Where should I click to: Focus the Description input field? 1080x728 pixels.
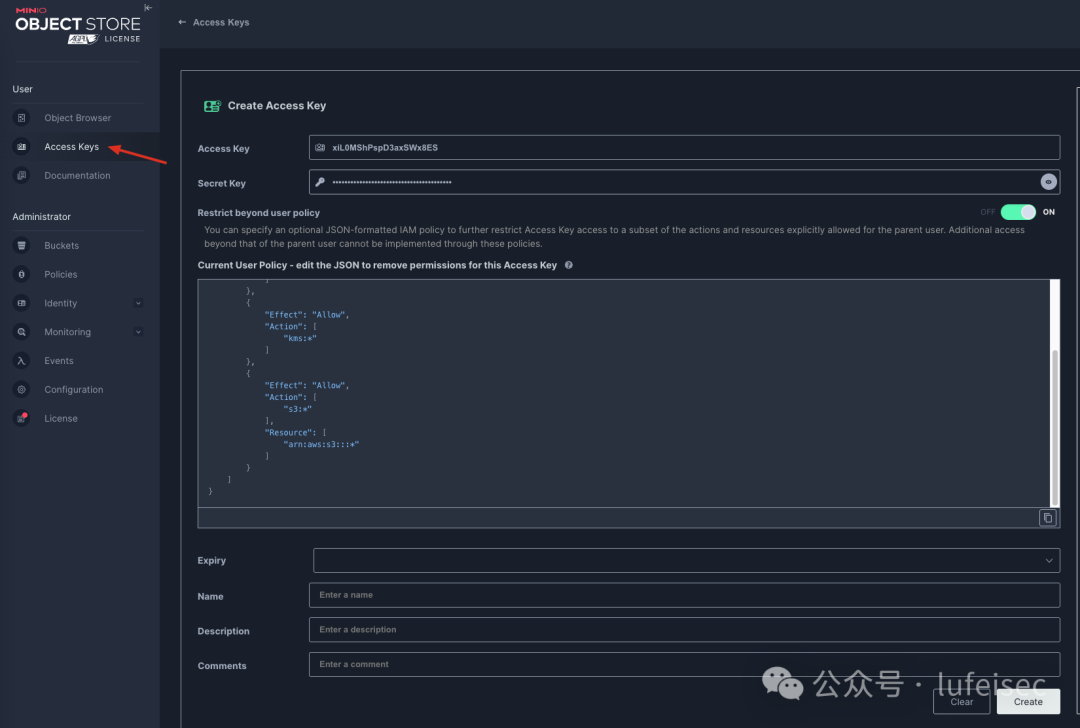684,630
